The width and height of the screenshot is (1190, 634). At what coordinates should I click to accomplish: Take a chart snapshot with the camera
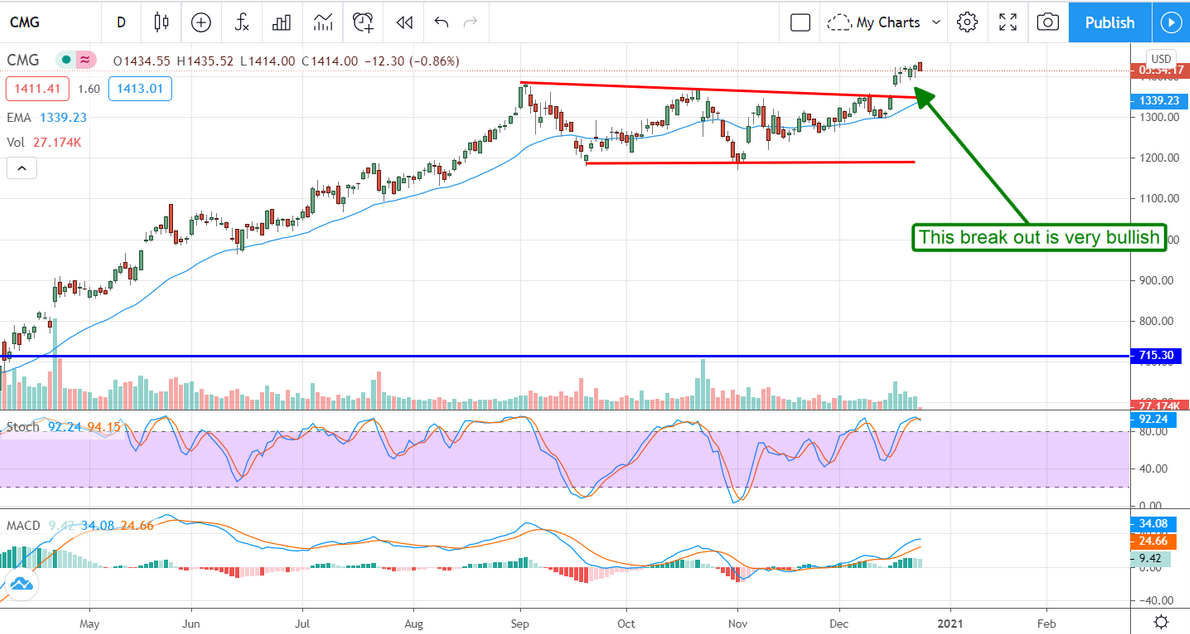click(x=1048, y=23)
